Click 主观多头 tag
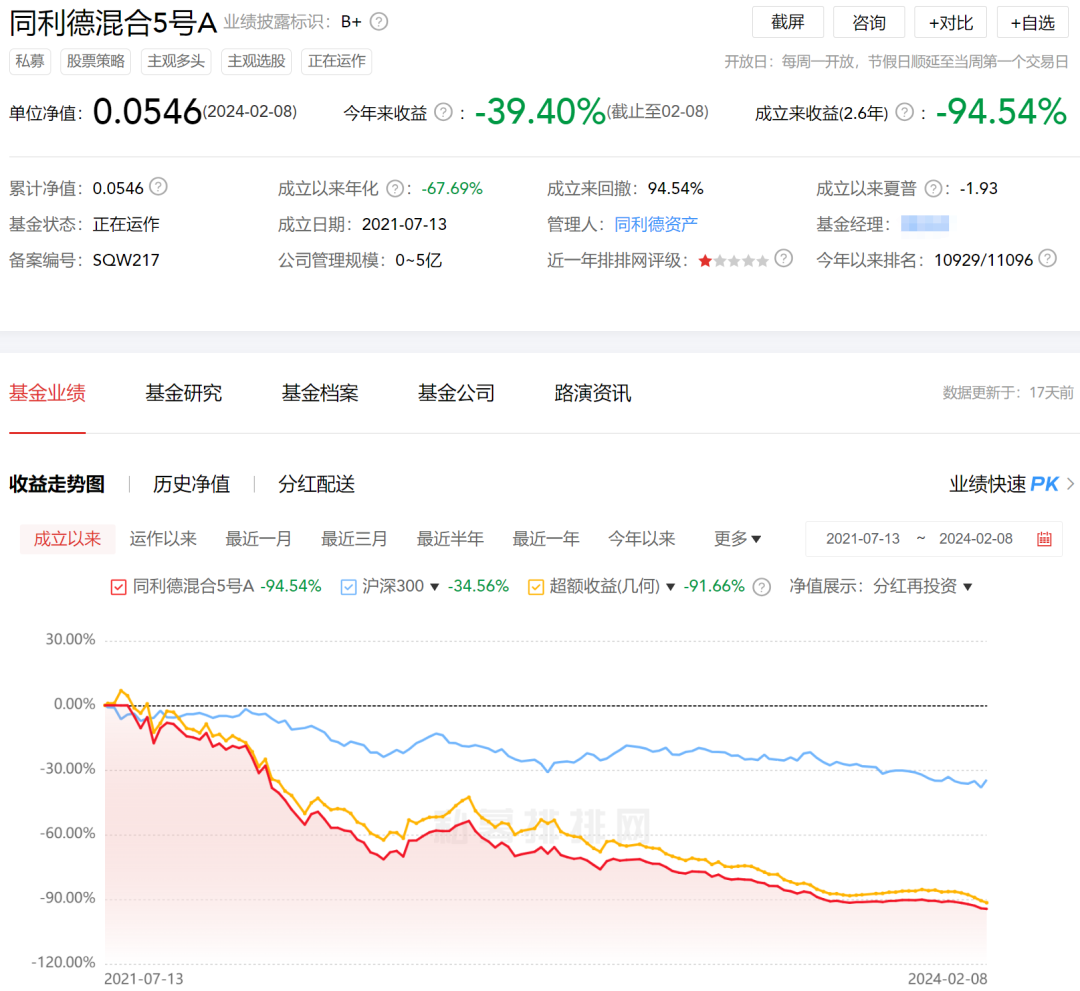This screenshot has width=1080, height=991. click(176, 61)
